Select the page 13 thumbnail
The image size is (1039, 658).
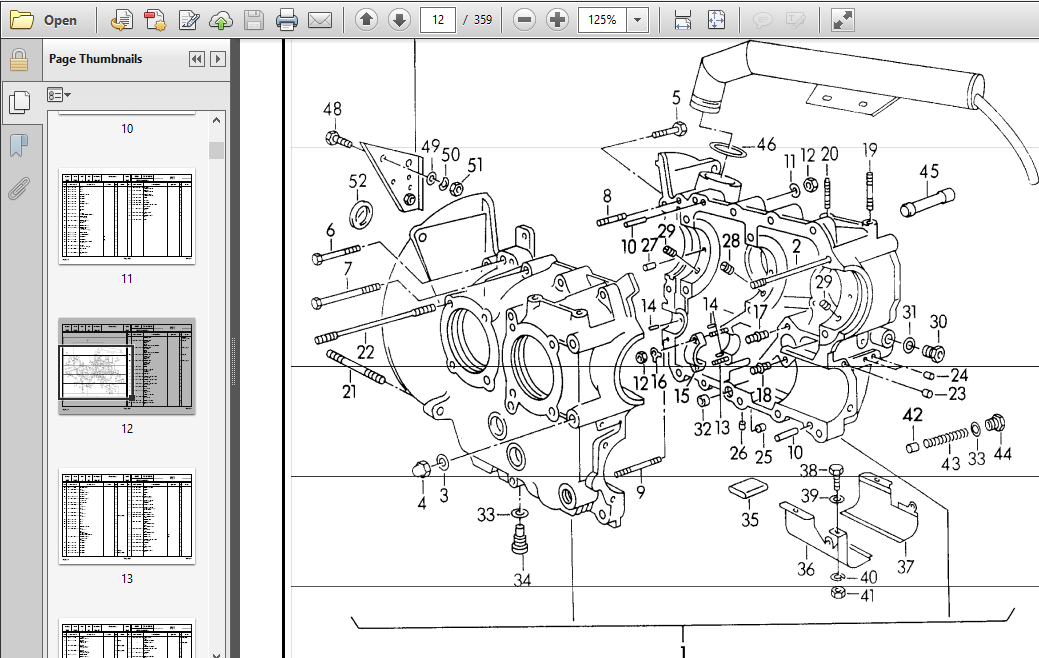(127, 516)
